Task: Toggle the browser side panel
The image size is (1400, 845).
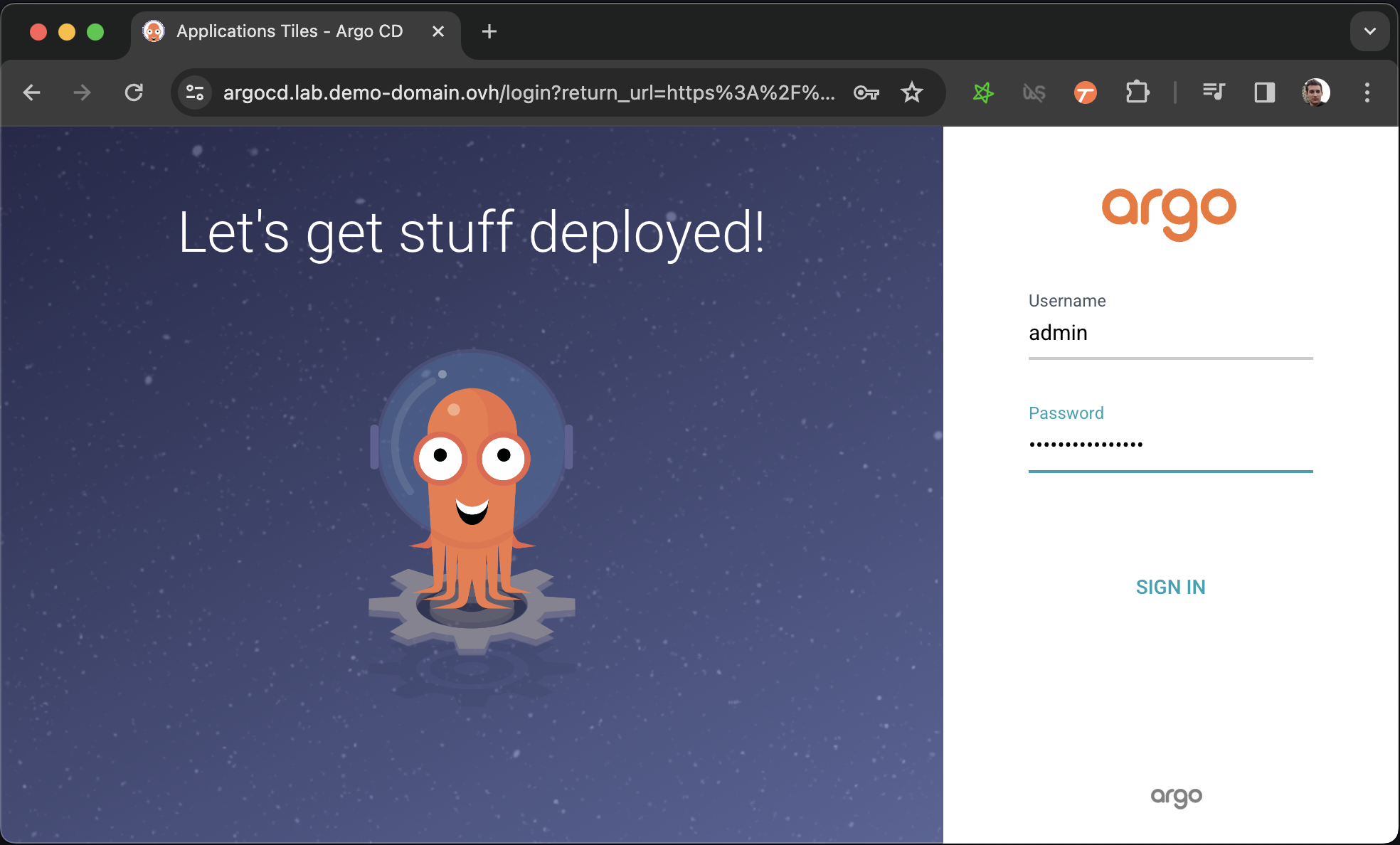Action: pyautogui.click(x=1264, y=92)
